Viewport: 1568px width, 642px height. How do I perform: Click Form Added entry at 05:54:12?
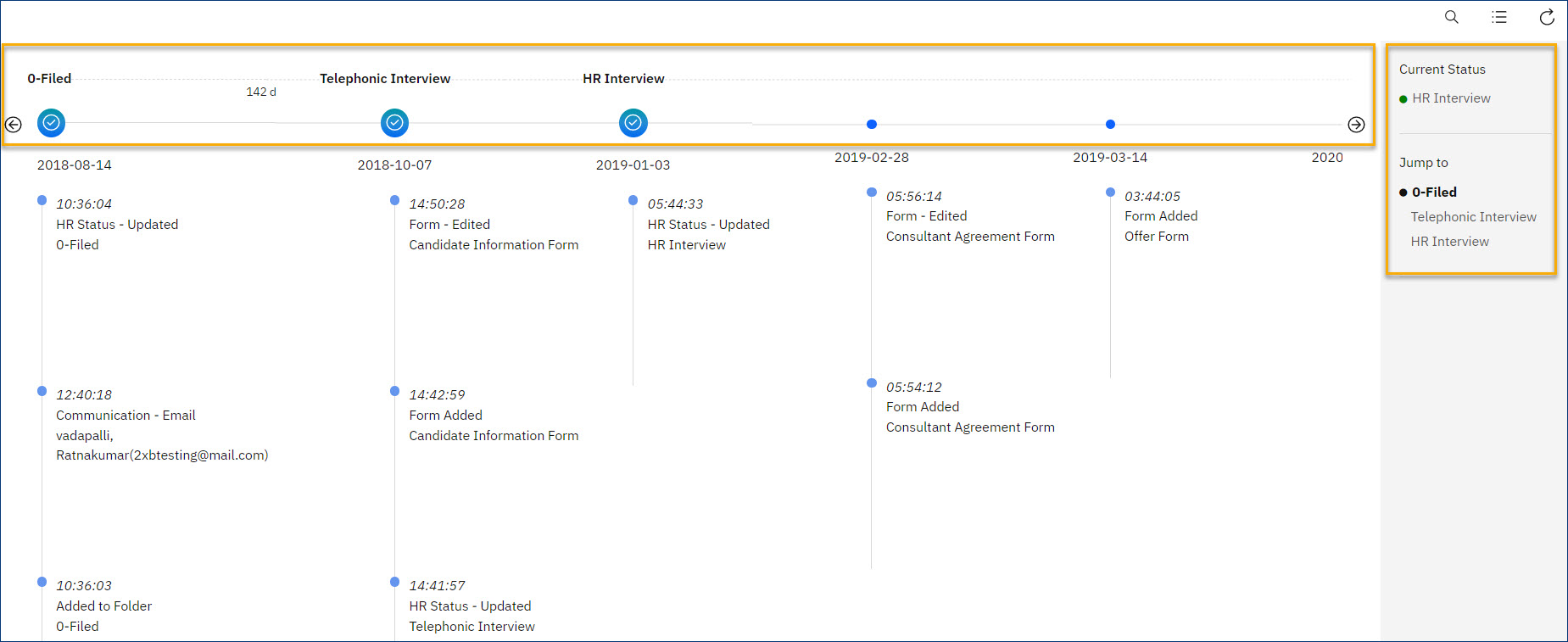coord(923,407)
